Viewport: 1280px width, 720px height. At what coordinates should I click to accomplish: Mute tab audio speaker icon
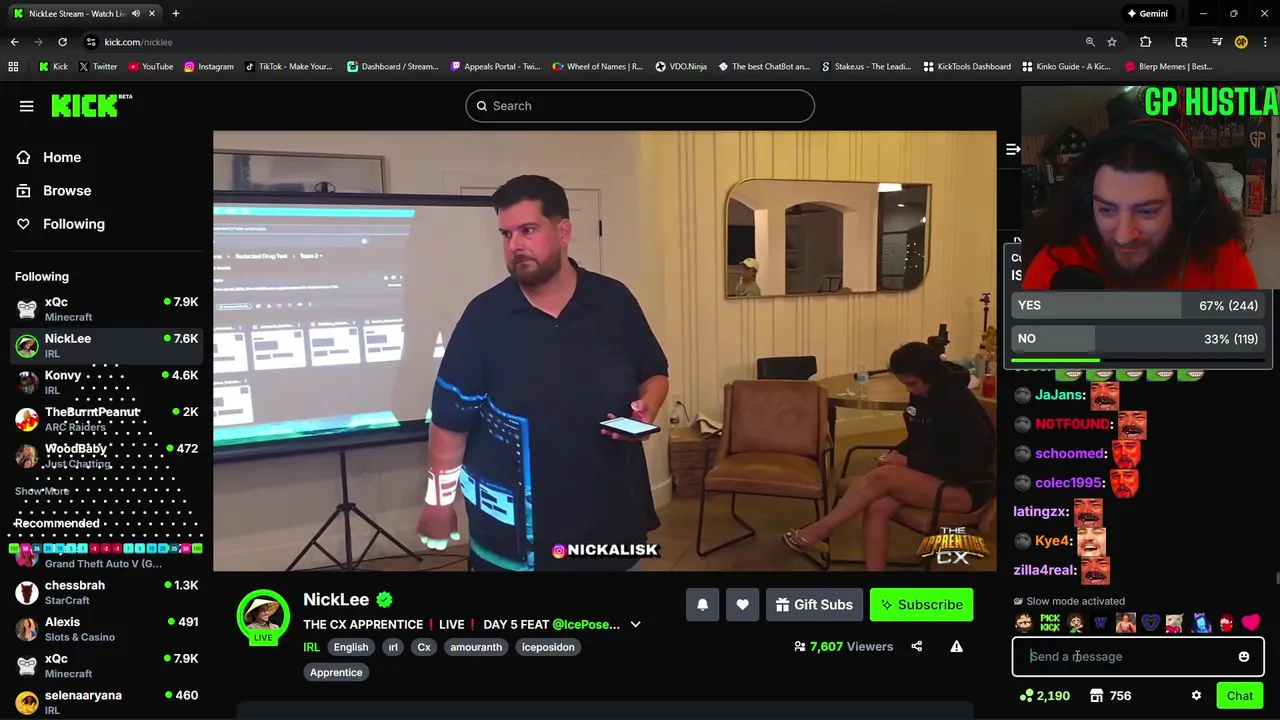(x=136, y=13)
